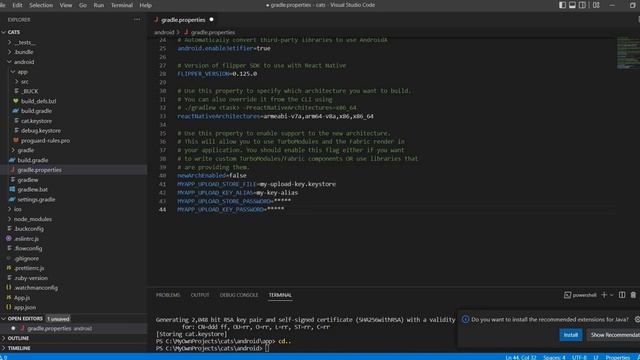Open the .eslintrc.js file
Viewport: 640px width, 360px height.
point(27,239)
